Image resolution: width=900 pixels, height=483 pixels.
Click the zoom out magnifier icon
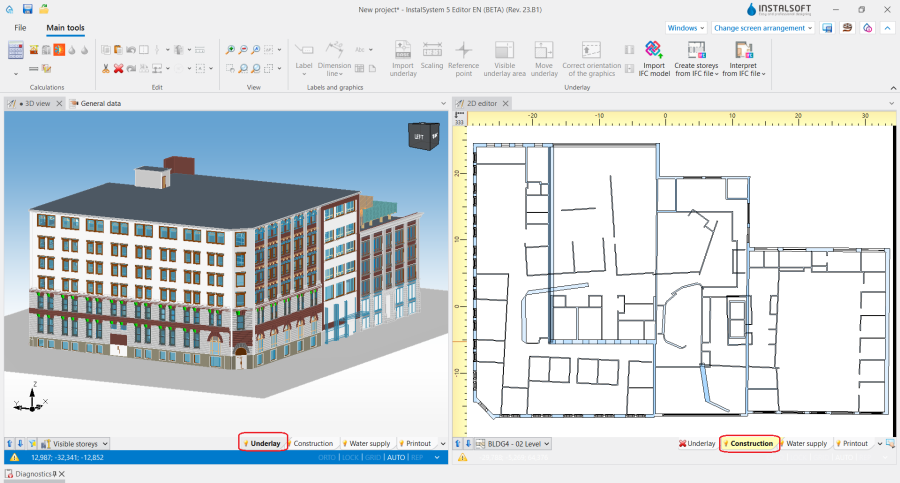click(x=243, y=50)
